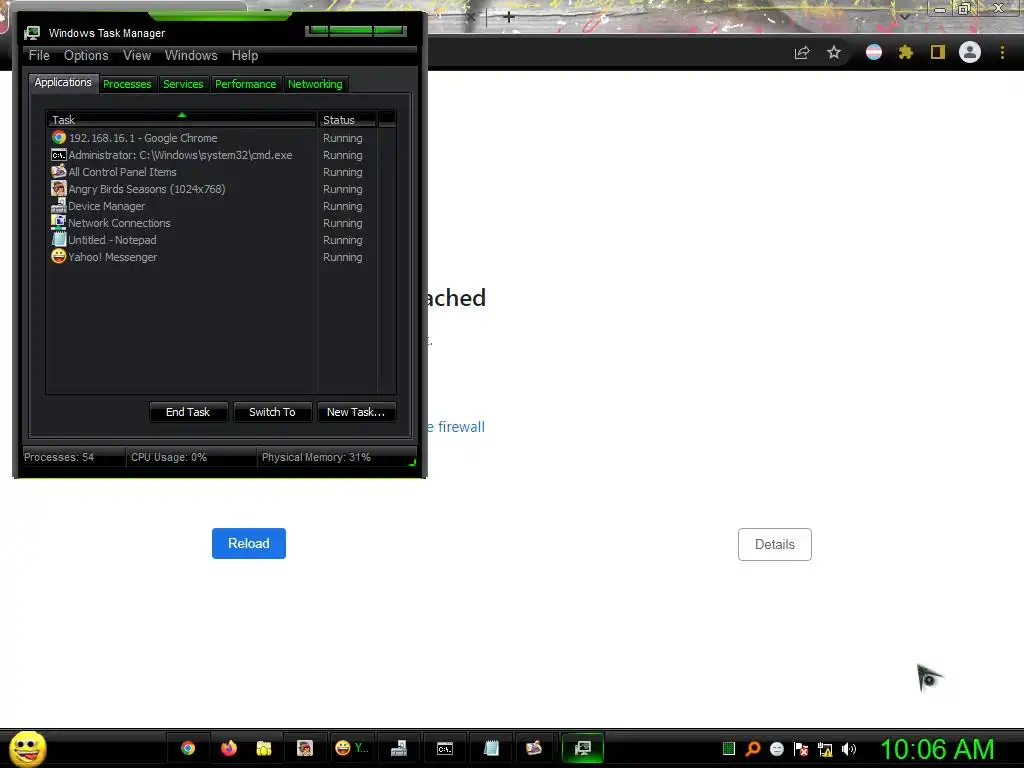Image resolution: width=1024 pixels, height=768 pixels.
Task: Open Firefox from the taskbar
Action: pos(229,748)
